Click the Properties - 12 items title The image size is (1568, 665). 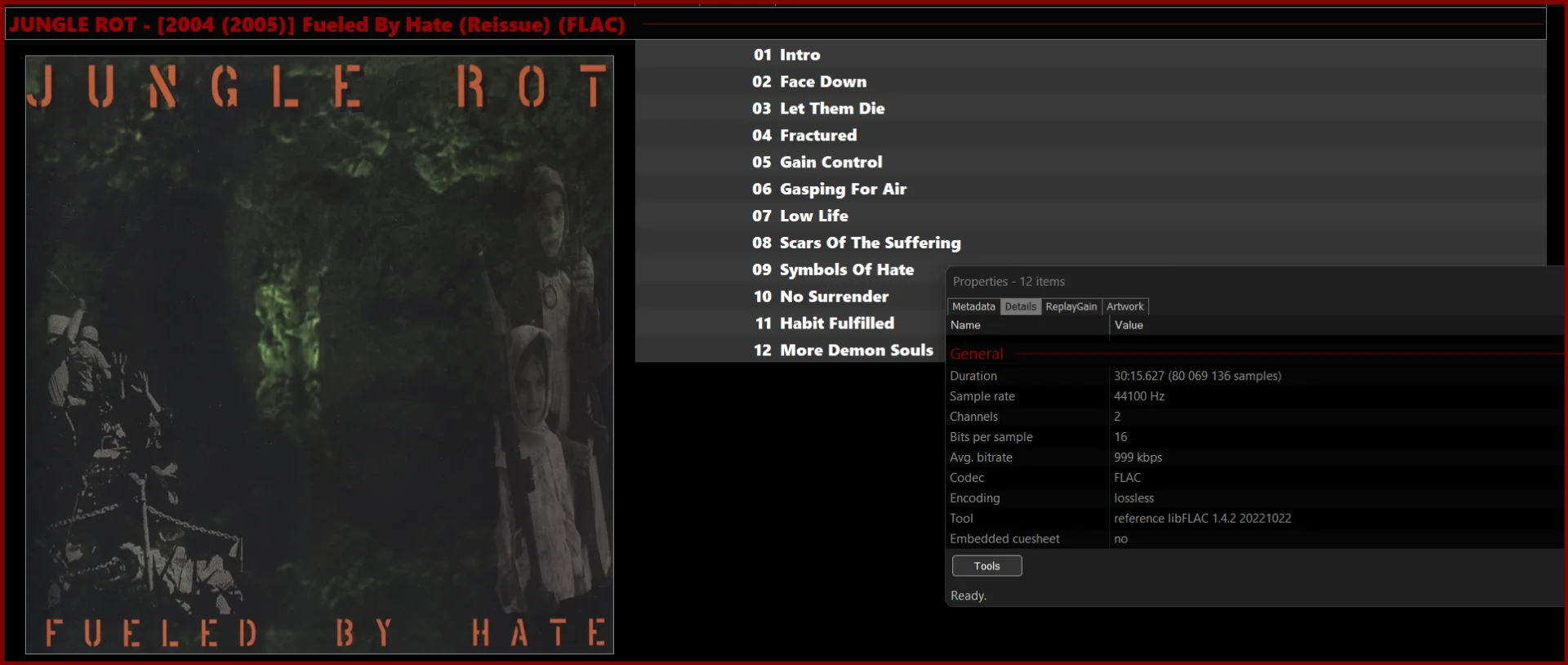[x=1009, y=282]
